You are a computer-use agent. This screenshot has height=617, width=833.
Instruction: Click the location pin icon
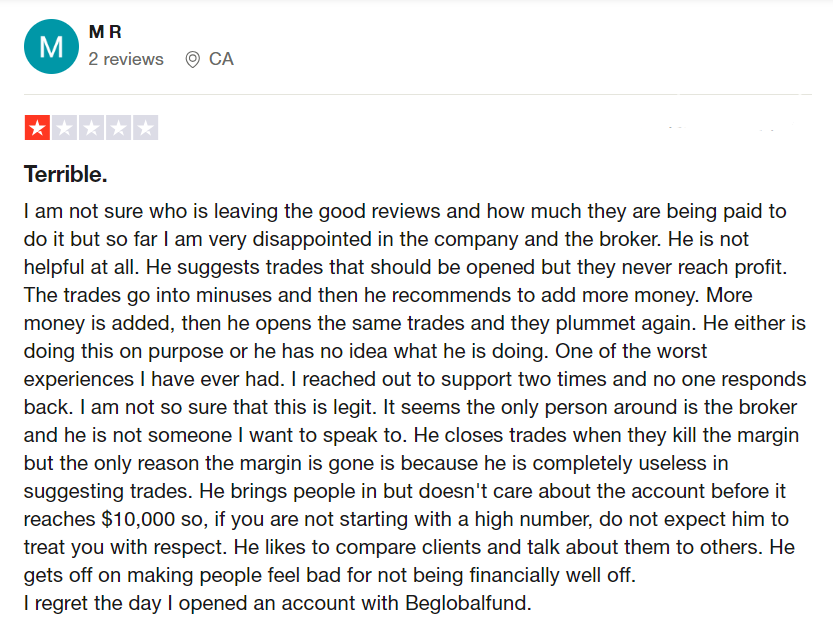[x=192, y=60]
